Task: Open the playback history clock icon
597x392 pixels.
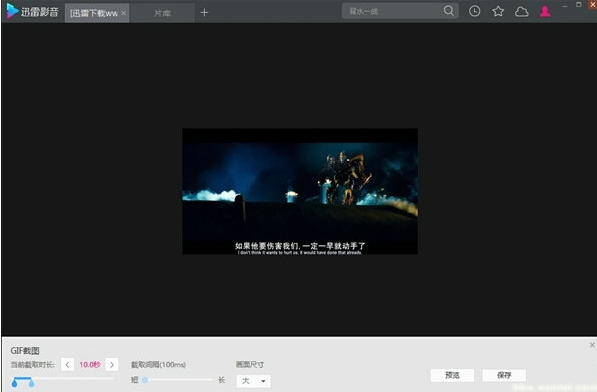Action: click(x=474, y=11)
